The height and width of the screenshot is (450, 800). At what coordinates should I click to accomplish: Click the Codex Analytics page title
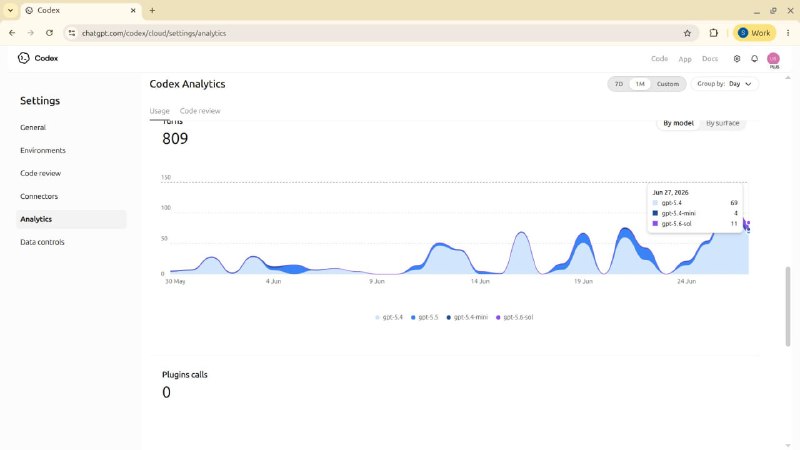(x=187, y=84)
